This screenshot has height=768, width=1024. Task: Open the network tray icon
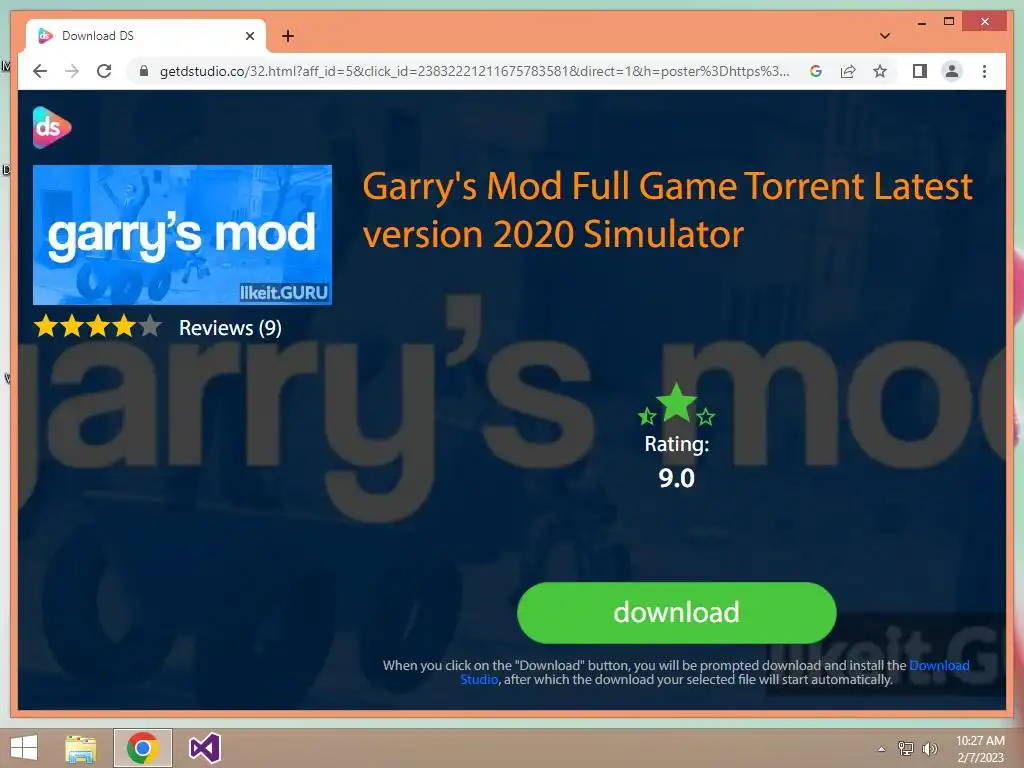(x=906, y=748)
